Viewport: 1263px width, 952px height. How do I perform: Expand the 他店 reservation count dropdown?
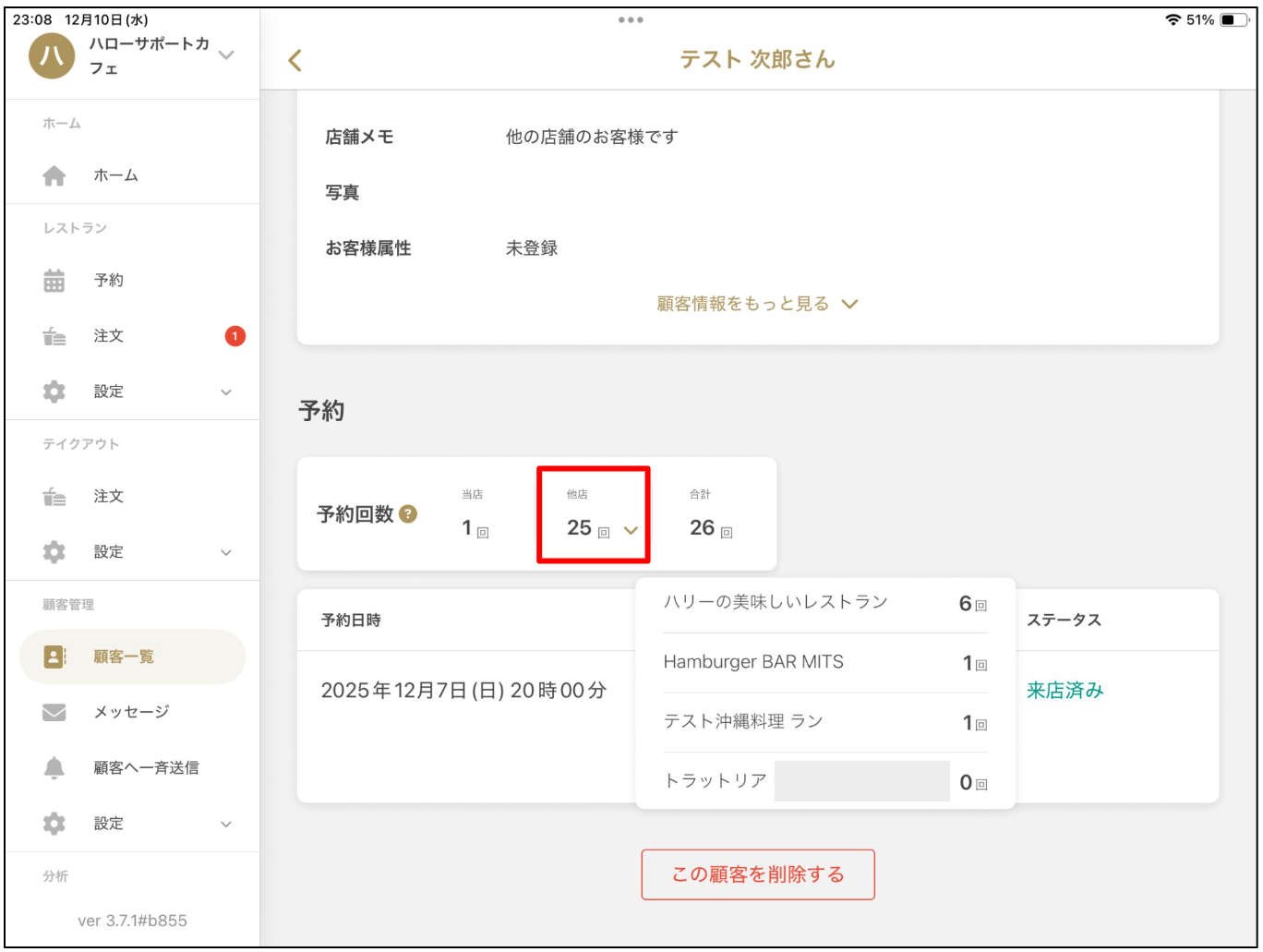click(632, 529)
